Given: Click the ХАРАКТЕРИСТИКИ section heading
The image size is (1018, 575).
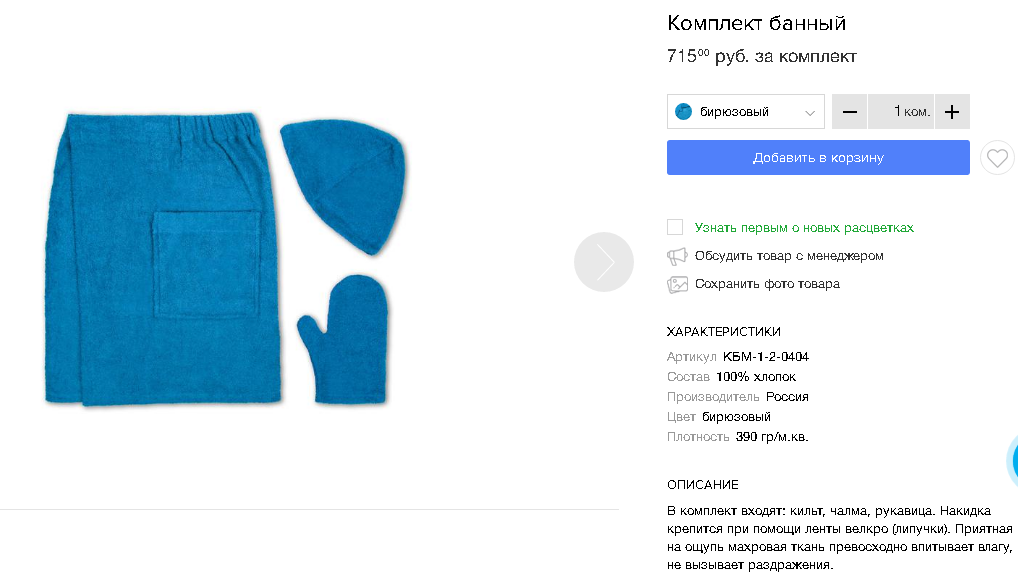Looking at the screenshot, I should coord(723,332).
